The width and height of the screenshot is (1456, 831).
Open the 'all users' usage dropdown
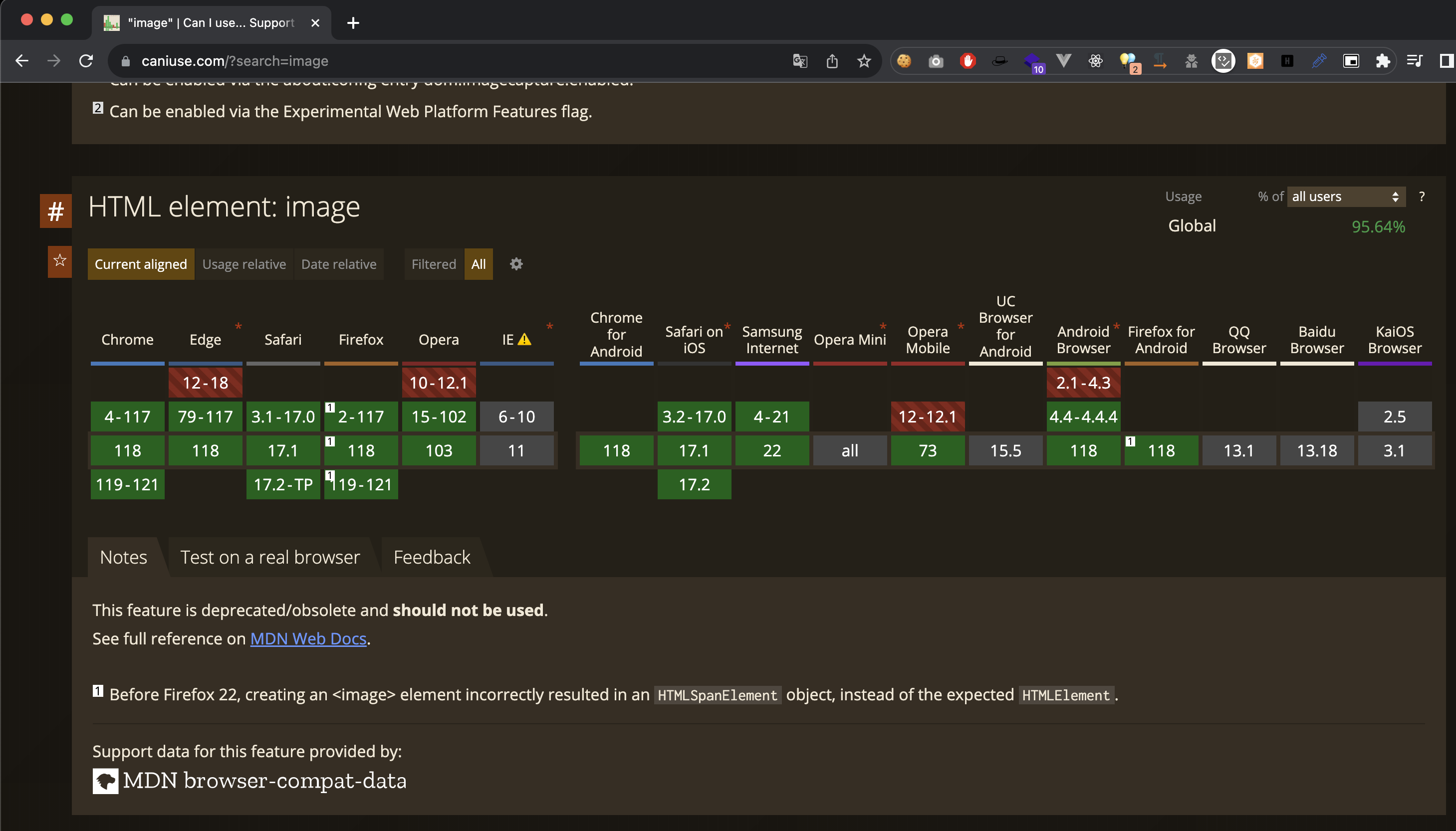pyautogui.click(x=1345, y=197)
